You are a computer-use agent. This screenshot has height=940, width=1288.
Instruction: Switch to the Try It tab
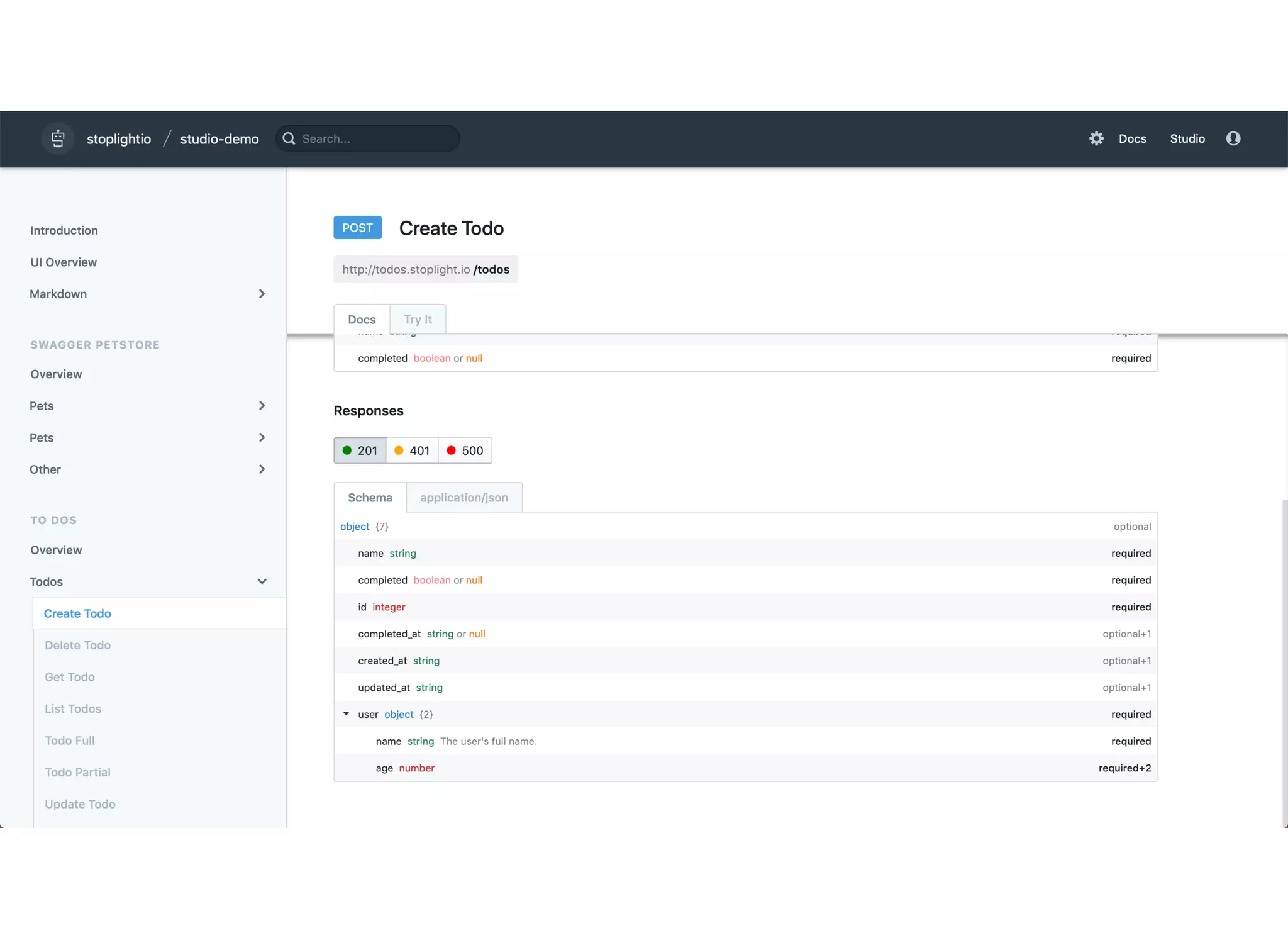click(x=418, y=320)
